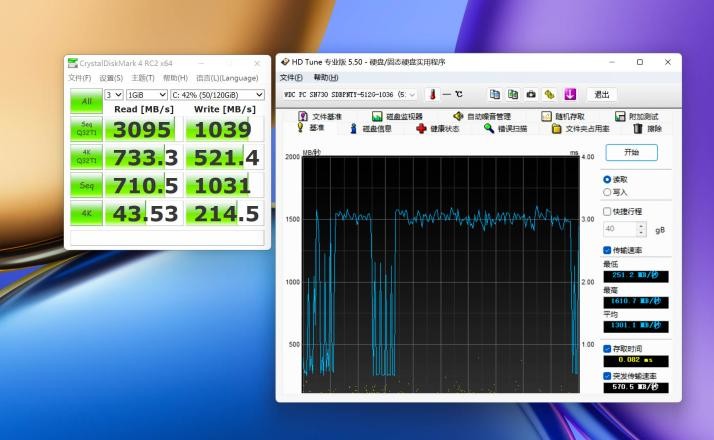Click the 710.5 Seq read result
Image resolution: width=714 pixels, height=440 pixels.
143,185
